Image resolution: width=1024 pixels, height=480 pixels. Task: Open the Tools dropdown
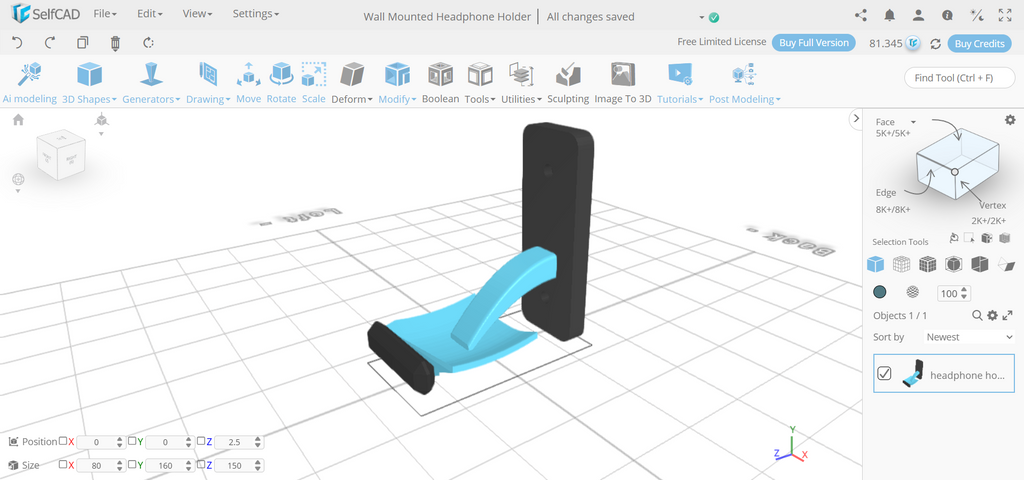(x=480, y=83)
